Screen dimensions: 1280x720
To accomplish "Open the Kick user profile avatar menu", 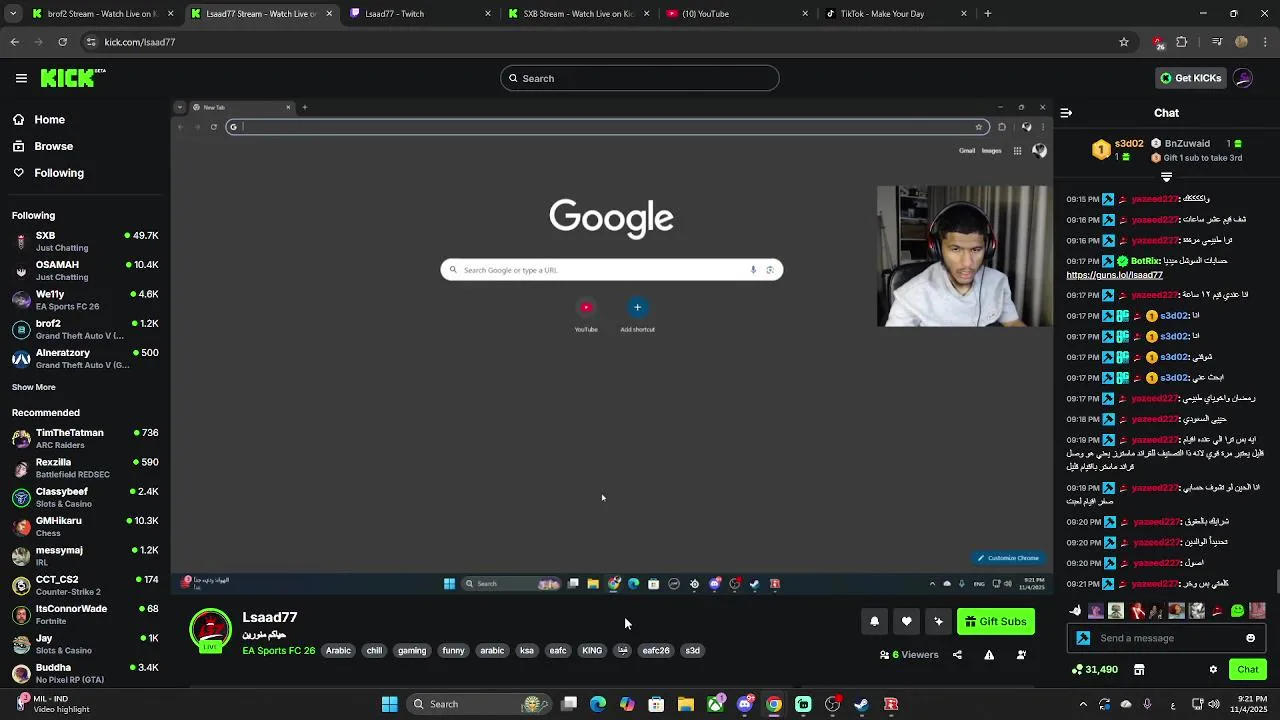I will point(1243,78).
